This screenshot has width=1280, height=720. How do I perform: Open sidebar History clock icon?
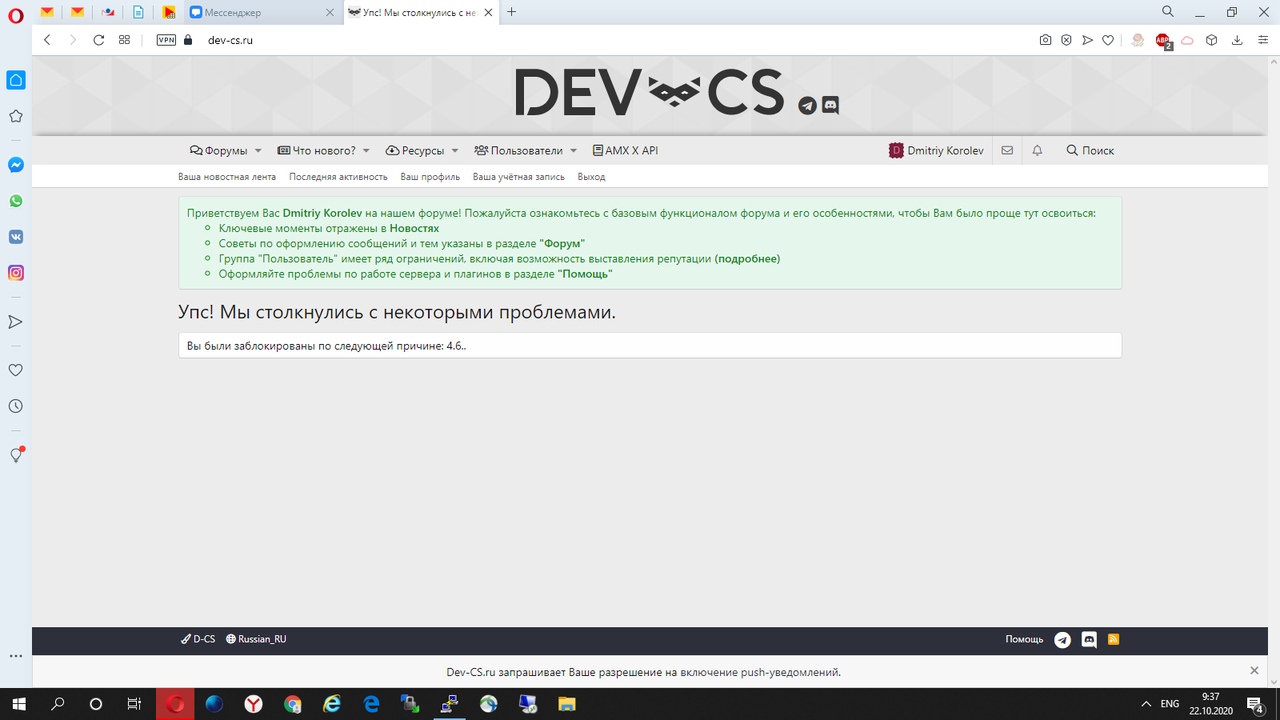click(16, 406)
